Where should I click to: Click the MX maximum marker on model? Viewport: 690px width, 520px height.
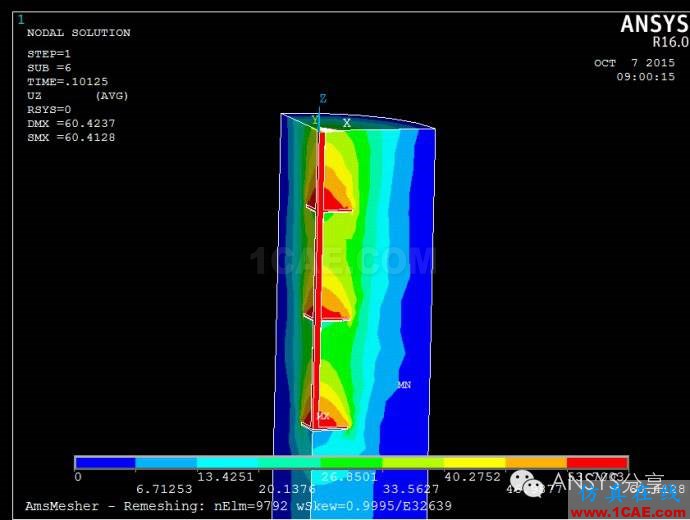tap(323, 416)
